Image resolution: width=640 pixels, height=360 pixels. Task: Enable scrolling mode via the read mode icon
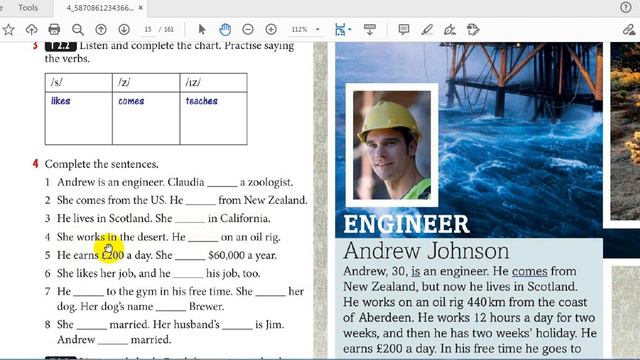[x=370, y=29]
